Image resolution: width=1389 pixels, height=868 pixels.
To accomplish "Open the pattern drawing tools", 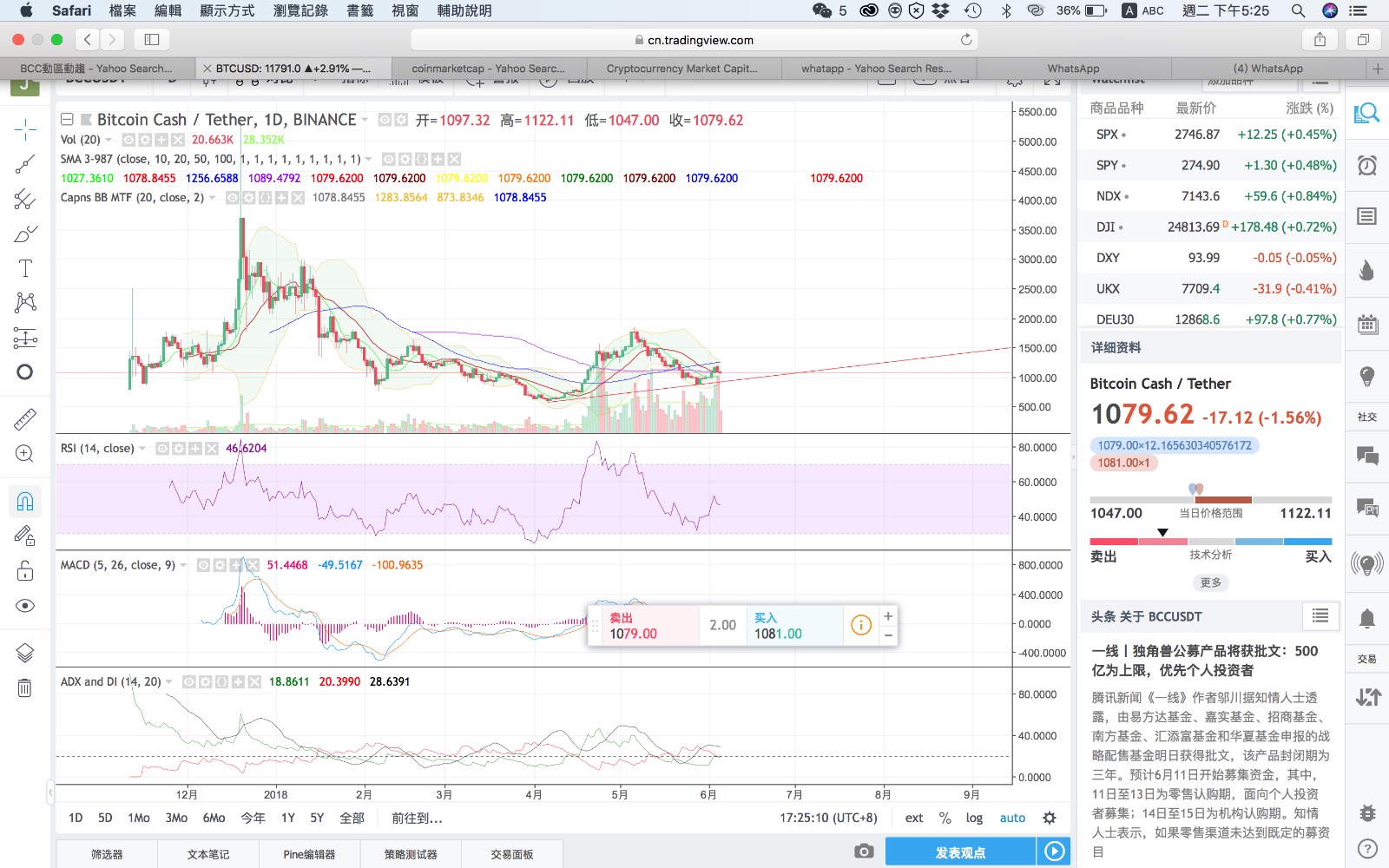I will click(x=25, y=302).
